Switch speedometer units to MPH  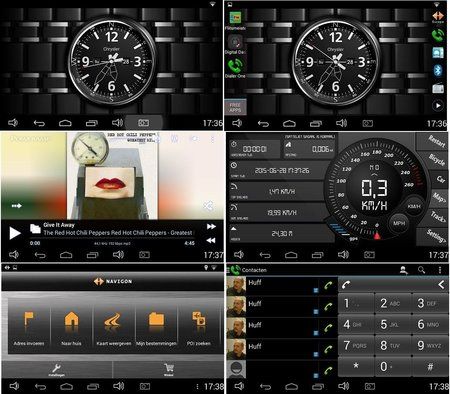click(399, 223)
